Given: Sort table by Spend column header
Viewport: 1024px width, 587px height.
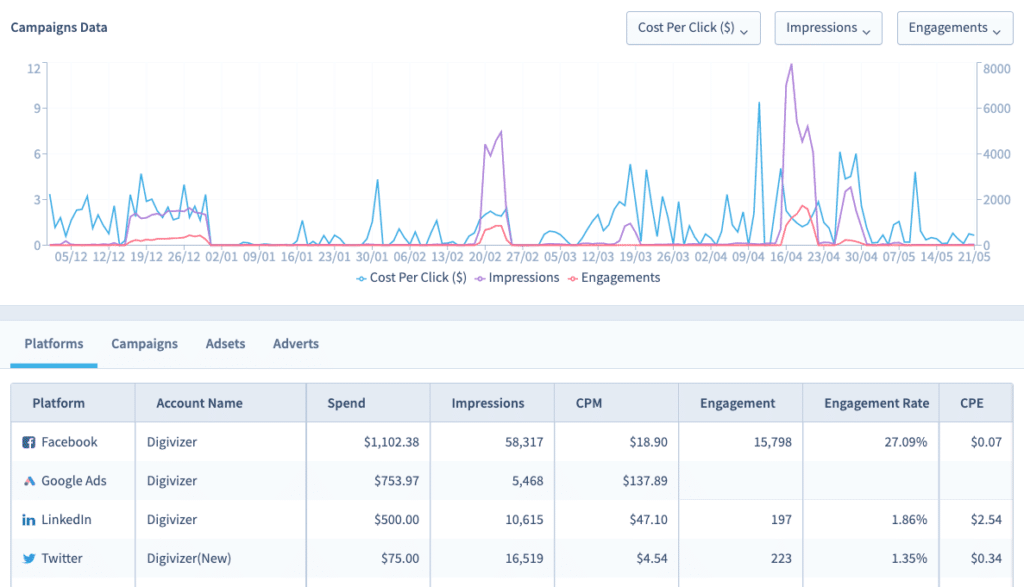Looking at the screenshot, I should click(347, 403).
